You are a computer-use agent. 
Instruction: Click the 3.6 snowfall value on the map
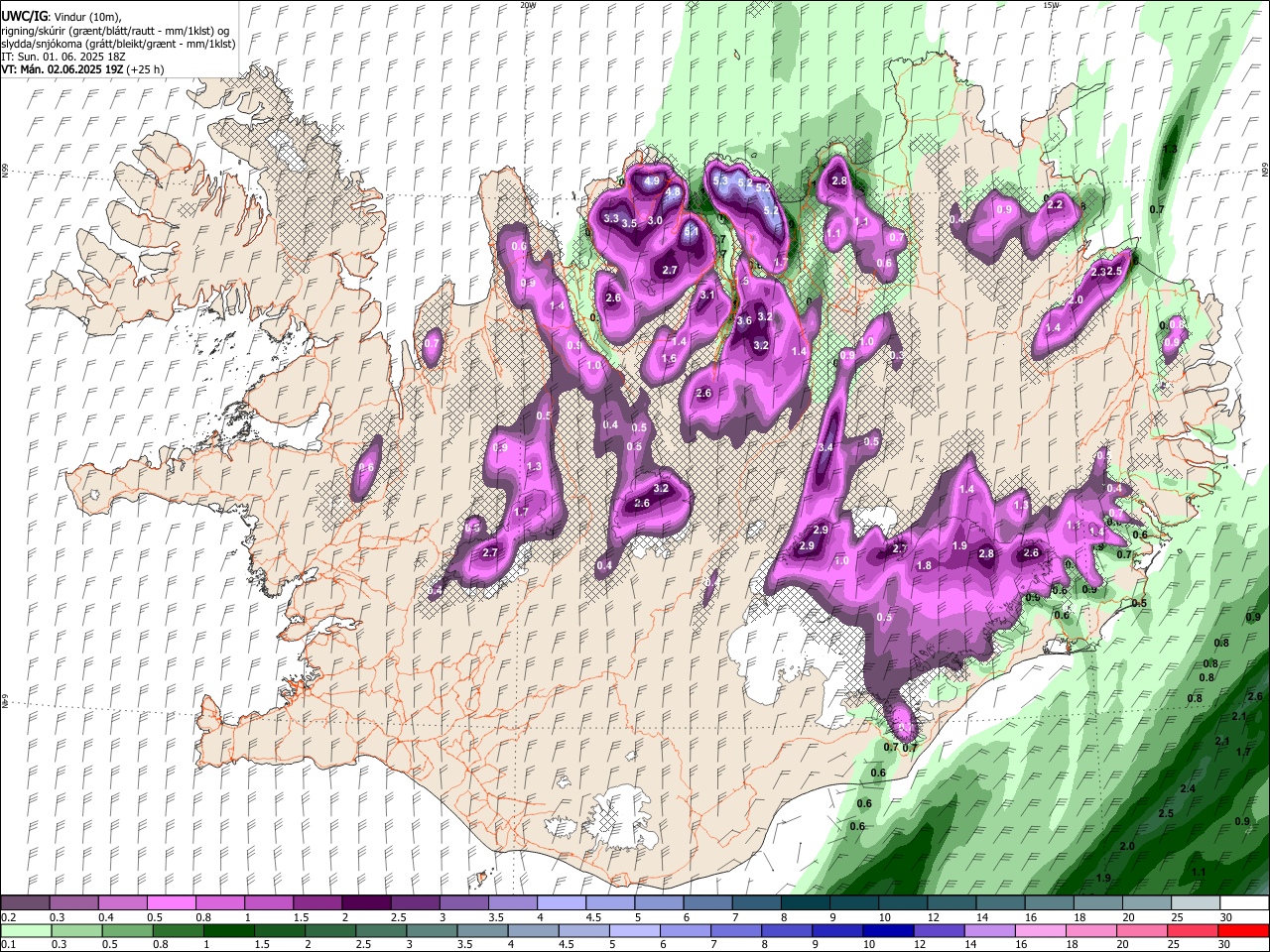pyautogui.click(x=744, y=320)
